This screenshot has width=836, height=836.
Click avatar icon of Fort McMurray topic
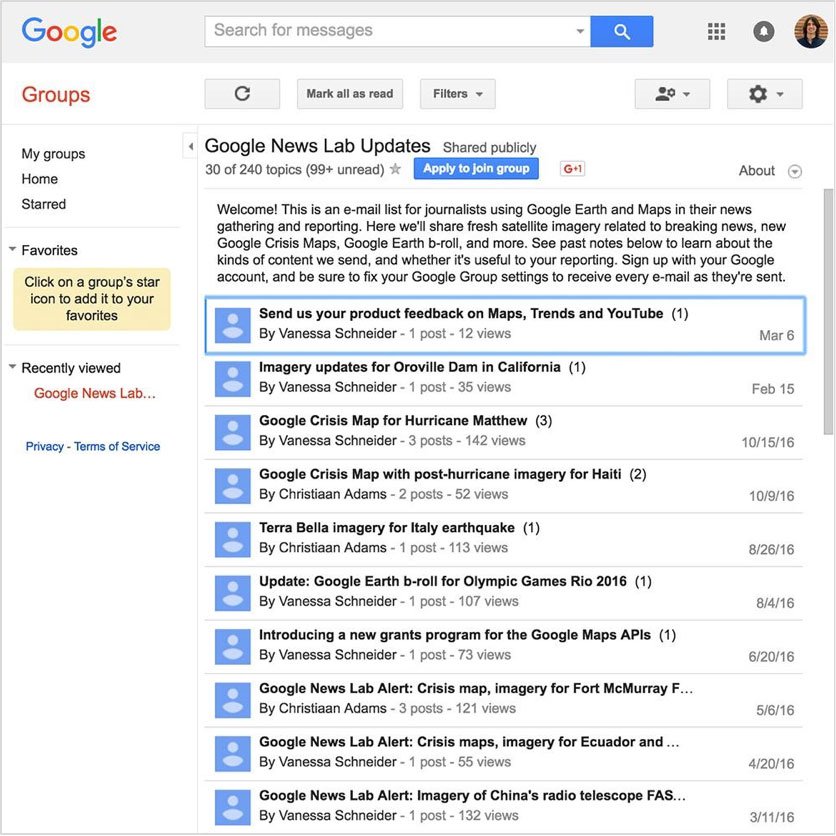coord(232,701)
